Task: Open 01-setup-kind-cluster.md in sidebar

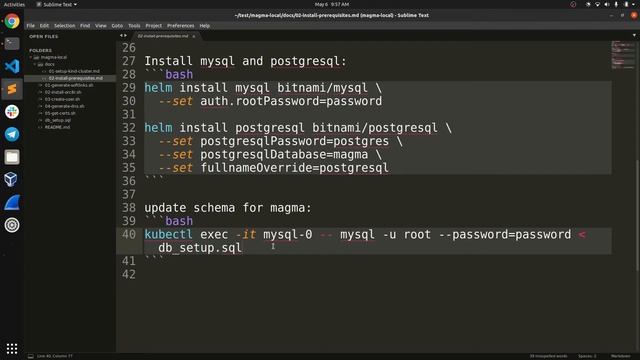Action: point(74,71)
